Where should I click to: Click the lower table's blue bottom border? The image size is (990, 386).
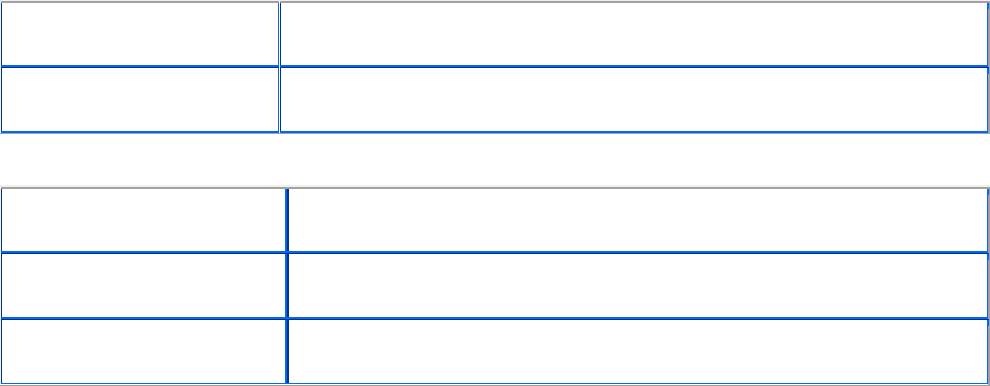(x=495, y=383)
